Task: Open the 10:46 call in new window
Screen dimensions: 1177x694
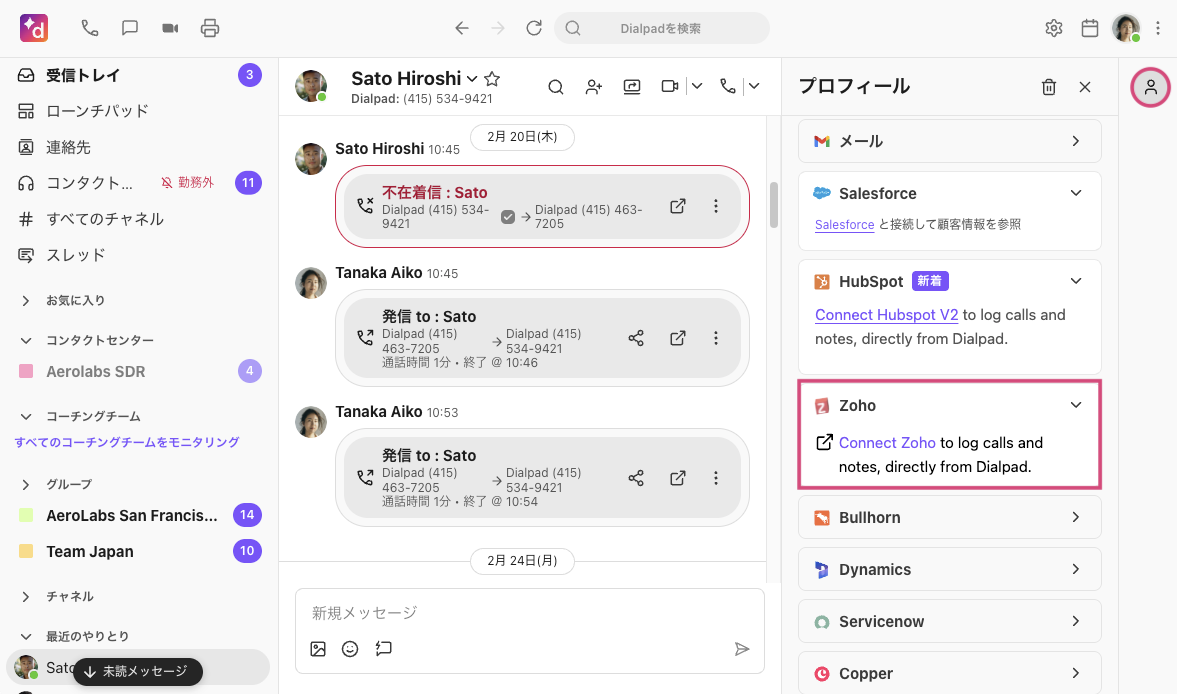Action: (678, 338)
